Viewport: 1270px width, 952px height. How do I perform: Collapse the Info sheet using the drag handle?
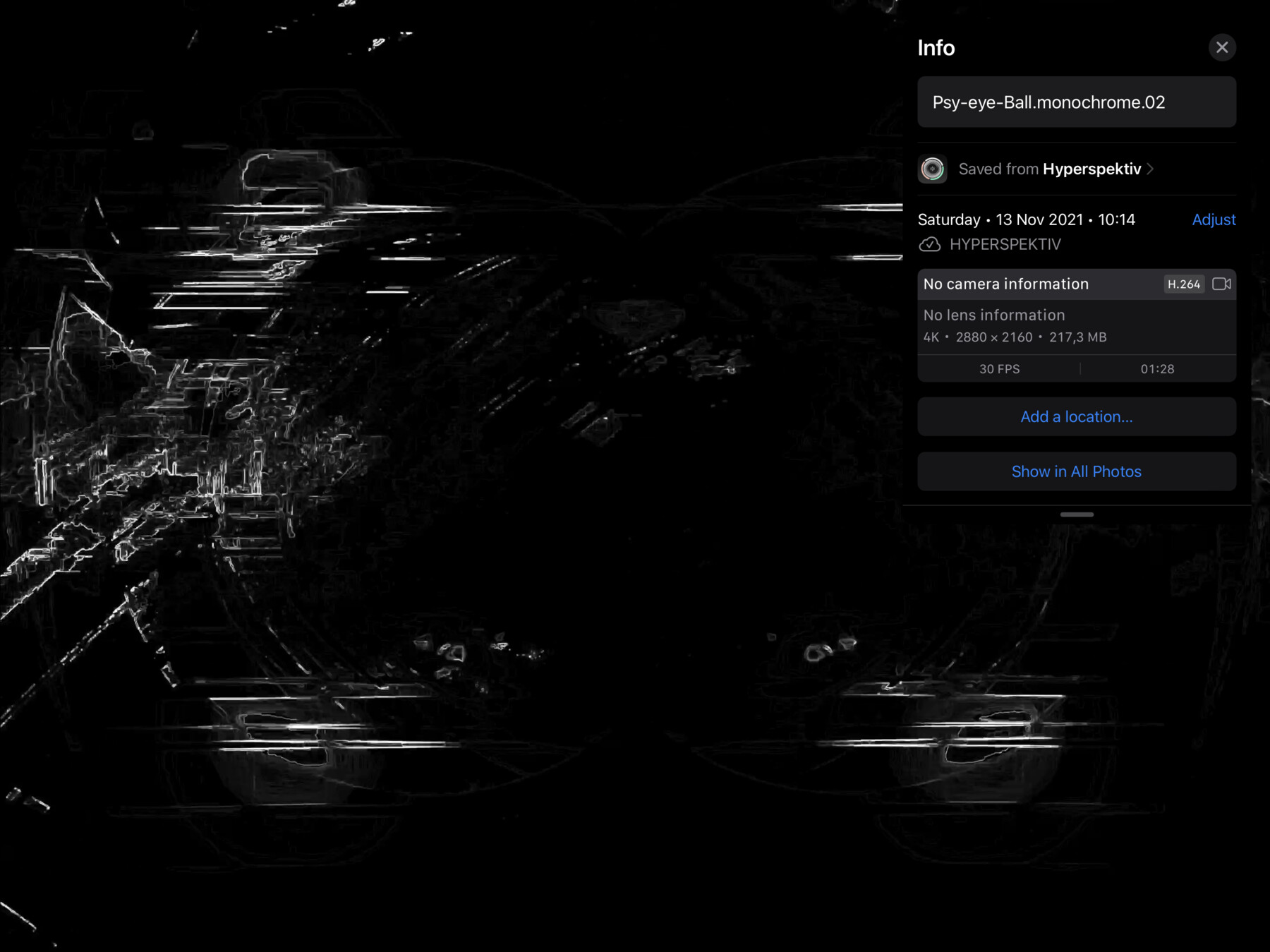[1076, 514]
